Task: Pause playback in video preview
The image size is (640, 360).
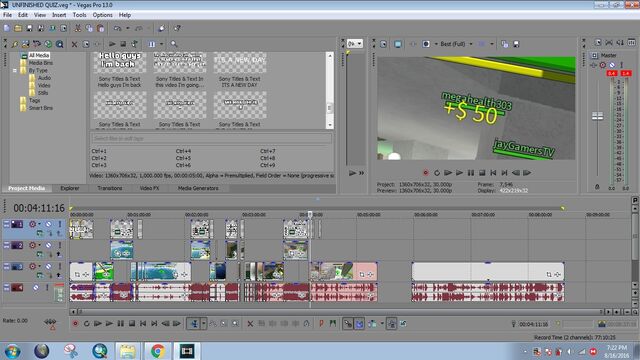Action: tap(471, 173)
